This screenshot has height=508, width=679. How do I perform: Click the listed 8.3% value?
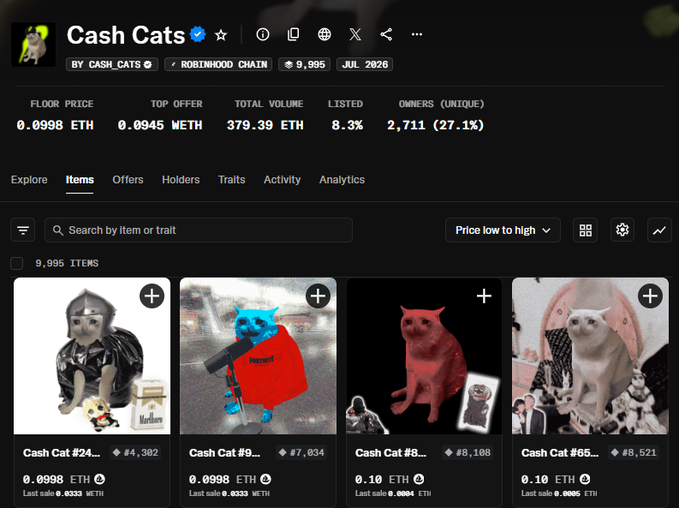click(347, 125)
